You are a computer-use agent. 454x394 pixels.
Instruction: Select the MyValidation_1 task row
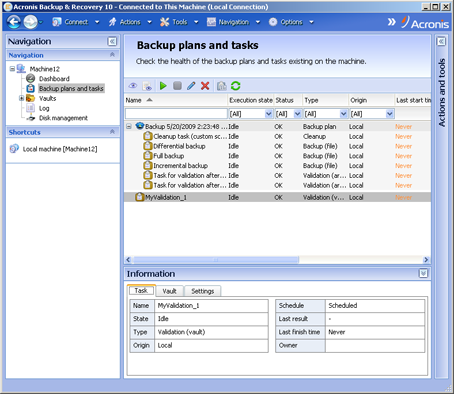pos(277,197)
